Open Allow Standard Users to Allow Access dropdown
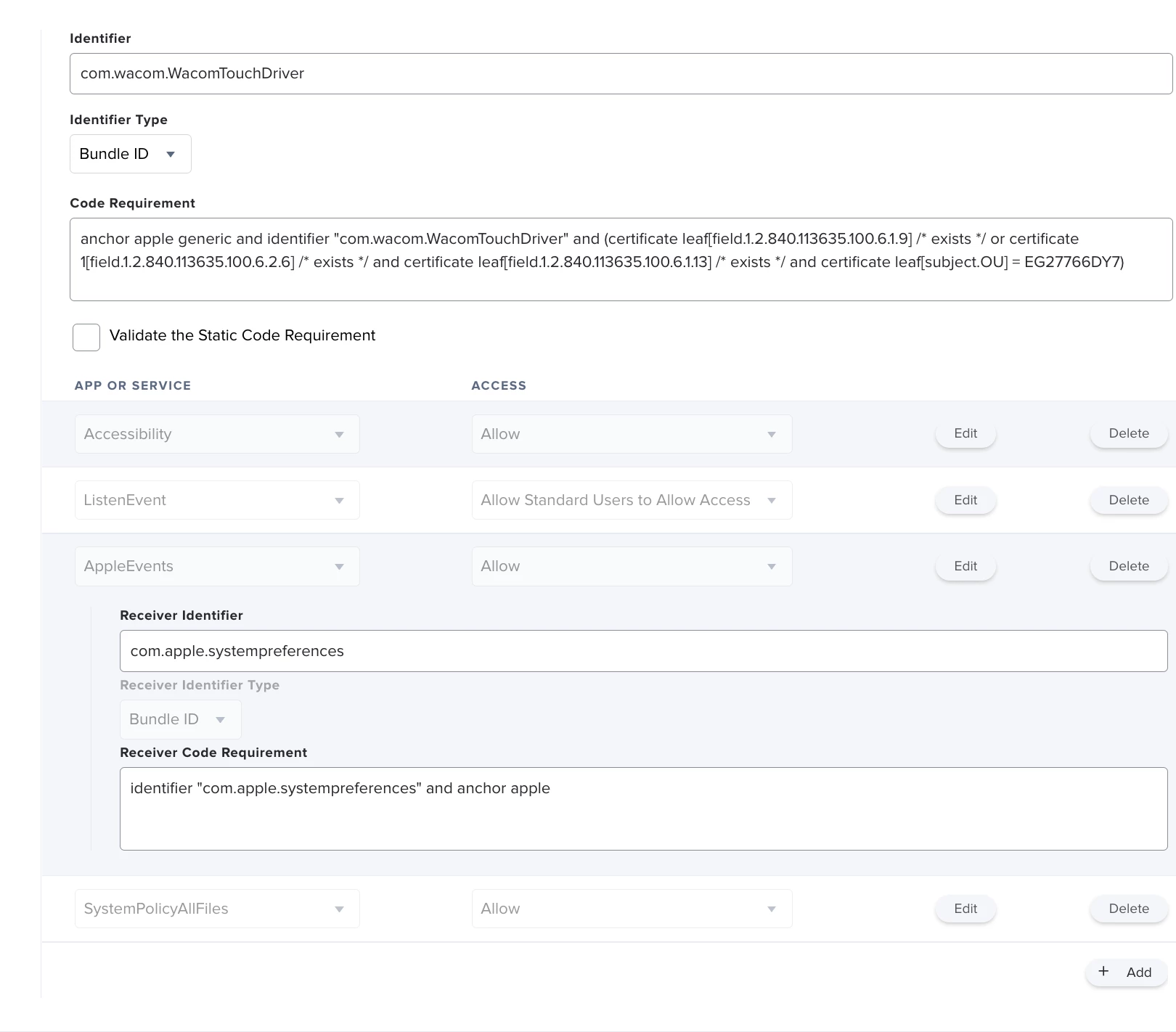The height and width of the screenshot is (1032, 1176). 632,500
